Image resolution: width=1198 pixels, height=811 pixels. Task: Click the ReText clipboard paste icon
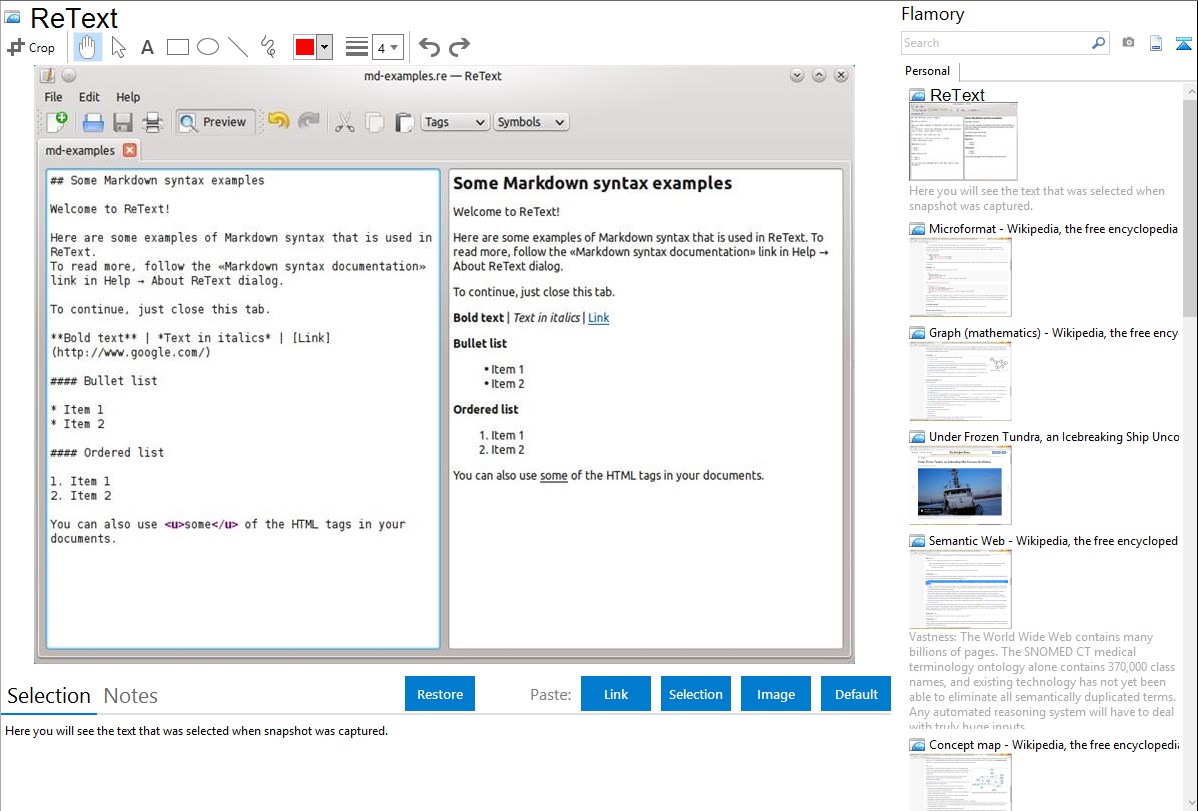click(x=403, y=122)
